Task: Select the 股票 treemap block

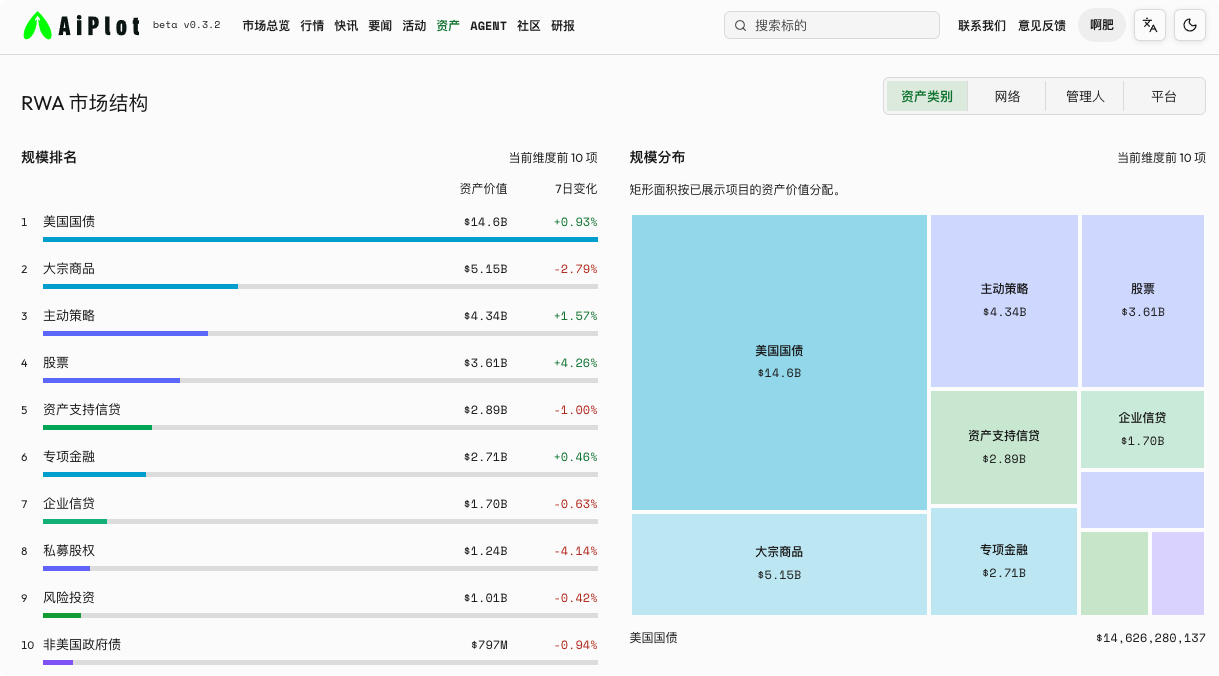Action: coord(1143,301)
